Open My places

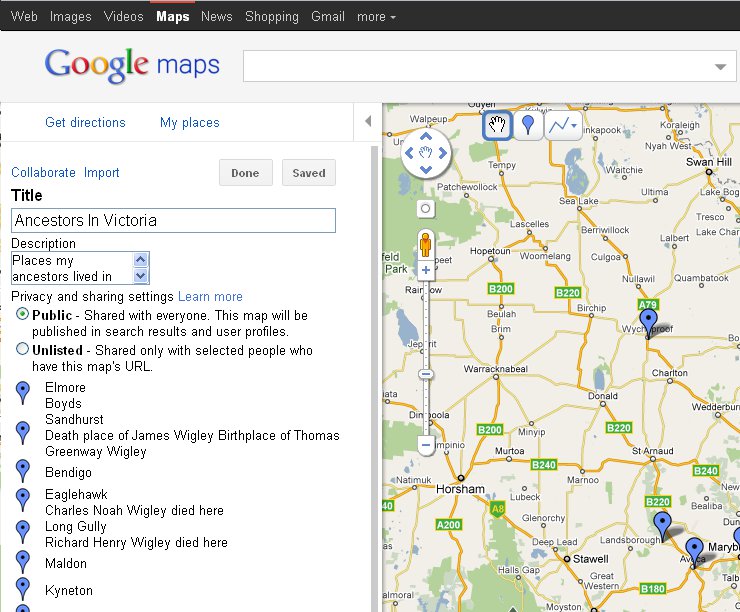190,122
